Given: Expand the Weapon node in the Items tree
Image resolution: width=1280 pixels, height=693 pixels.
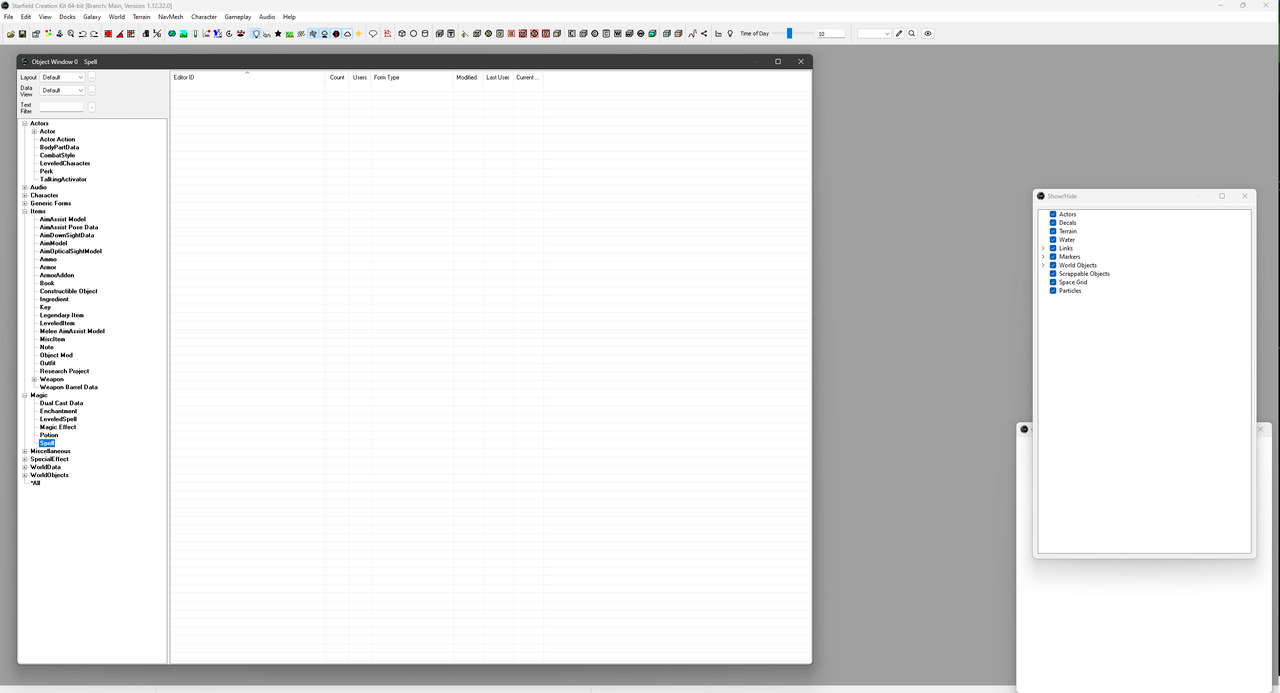Looking at the screenshot, I should [x=35, y=379].
